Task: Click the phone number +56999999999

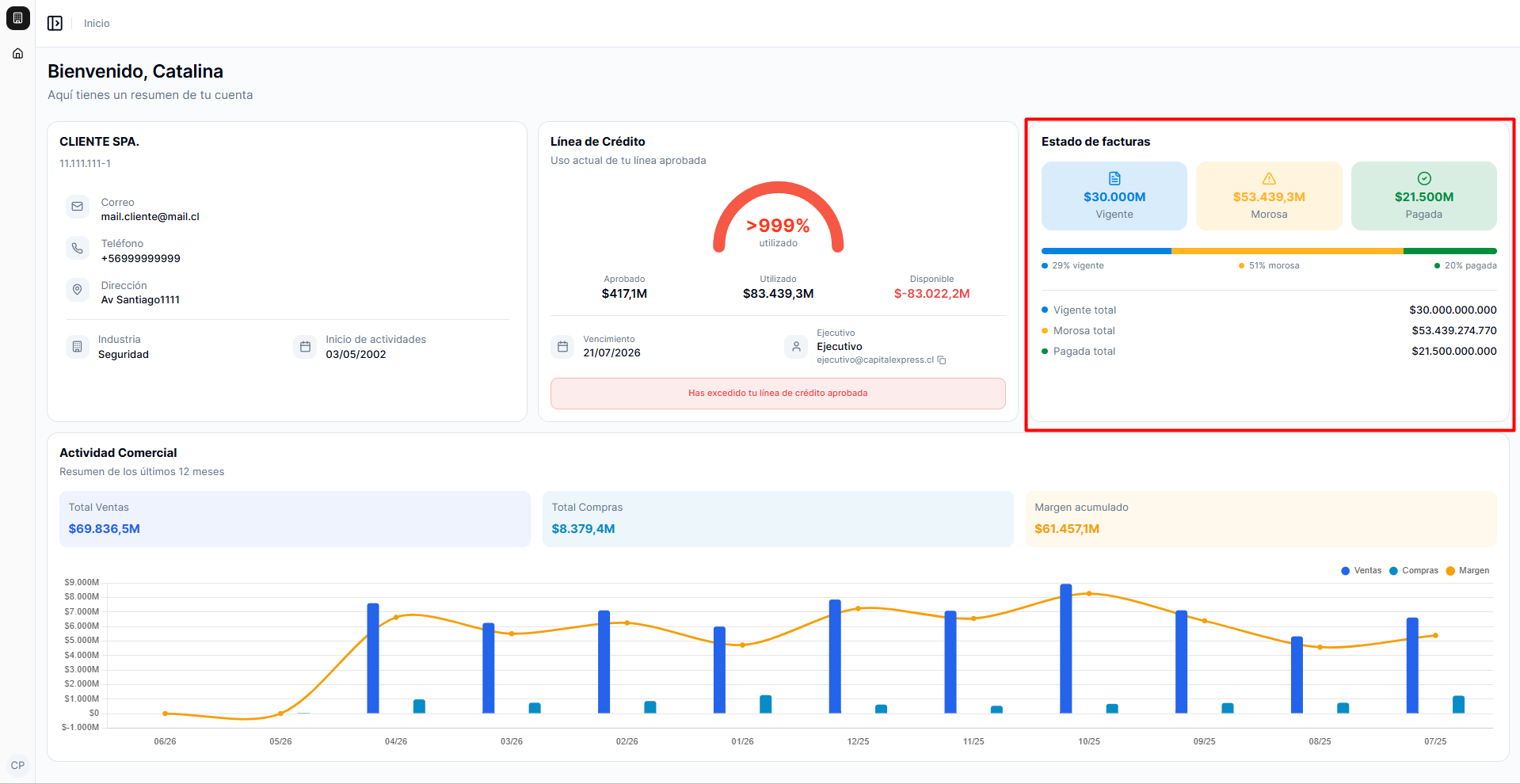Action: (141, 259)
